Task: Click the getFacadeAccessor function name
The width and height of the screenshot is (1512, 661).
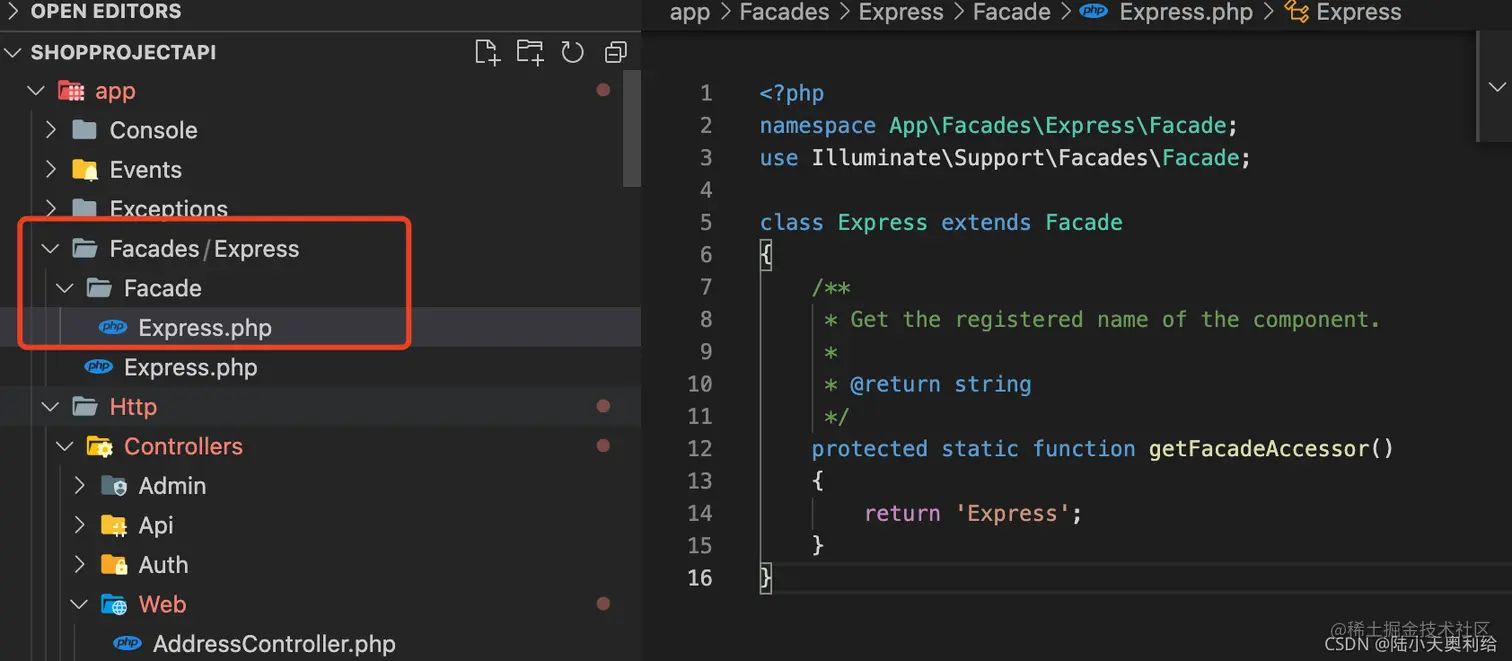Action: (x=1258, y=448)
